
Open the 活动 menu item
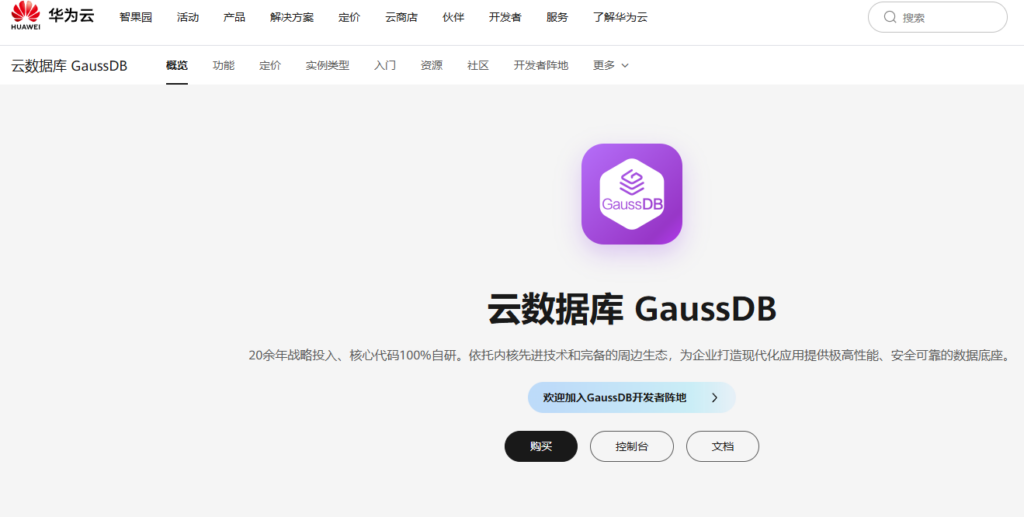click(x=187, y=18)
